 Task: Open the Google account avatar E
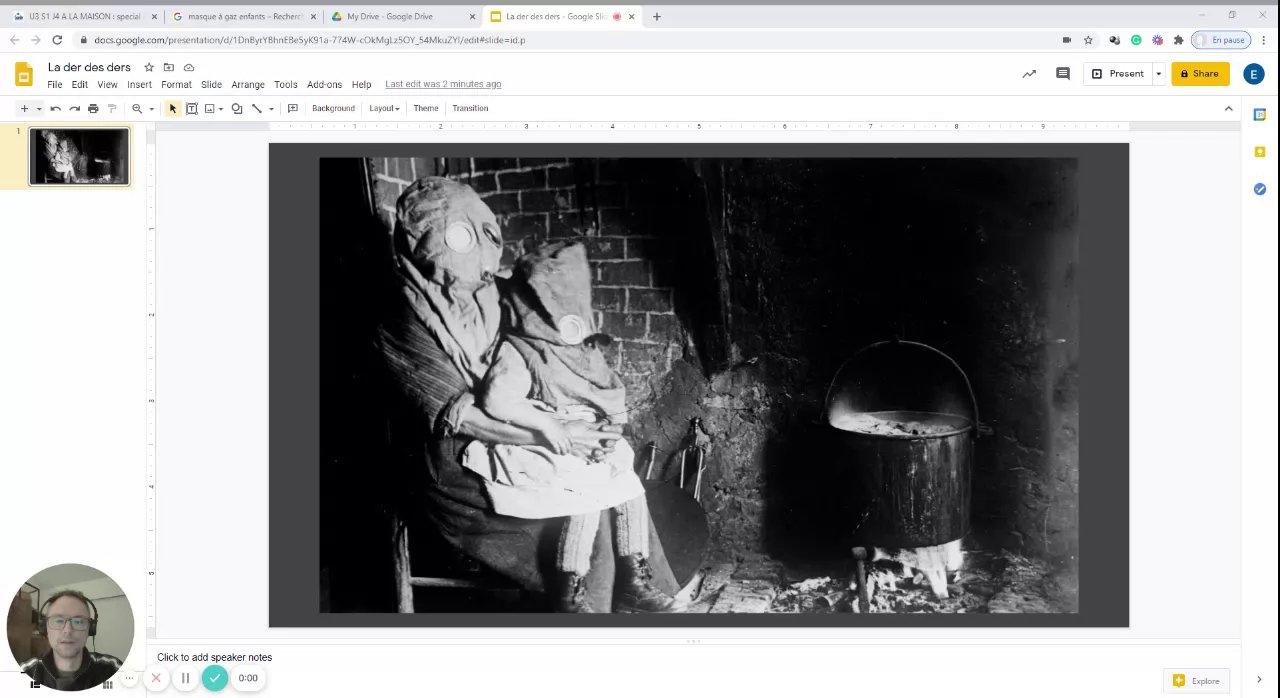[x=1254, y=73]
